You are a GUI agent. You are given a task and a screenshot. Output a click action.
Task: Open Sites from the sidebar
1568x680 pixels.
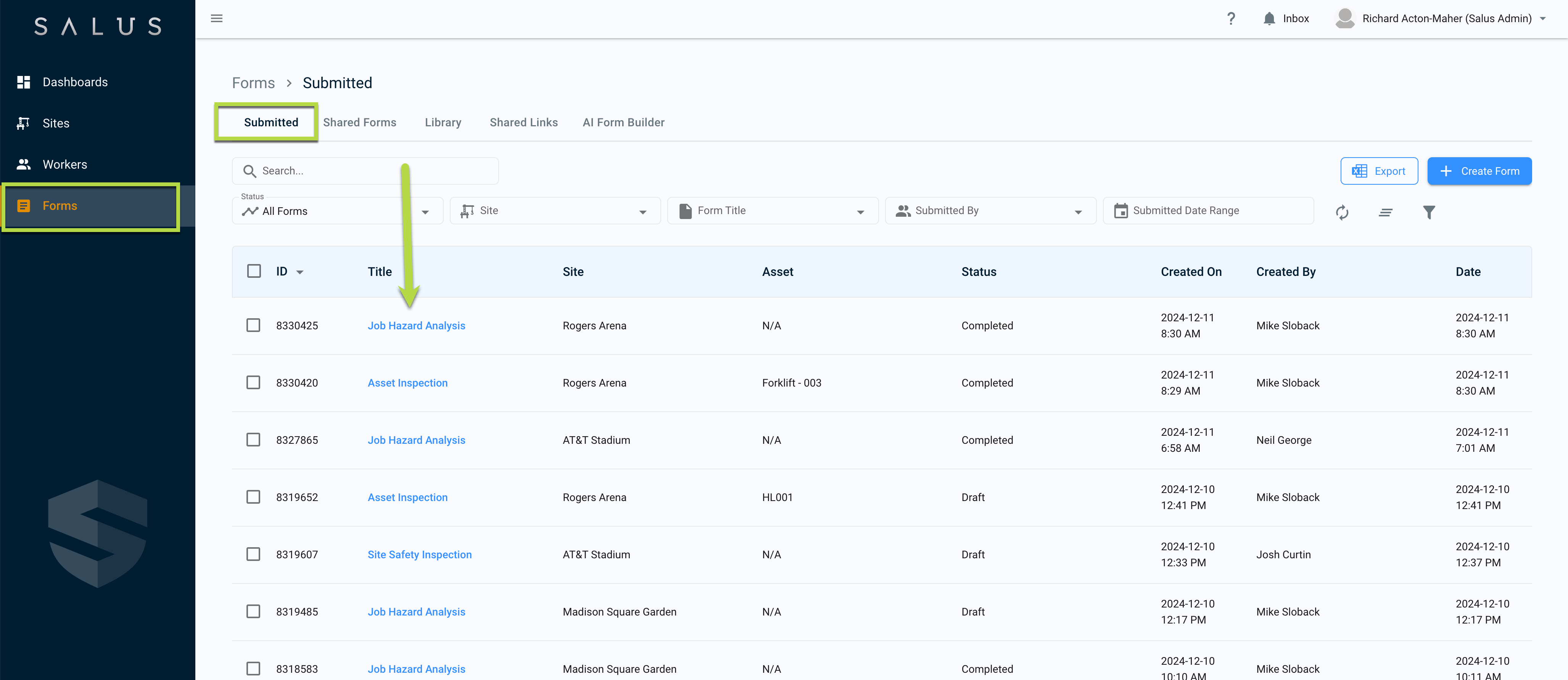click(x=56, y=124)
